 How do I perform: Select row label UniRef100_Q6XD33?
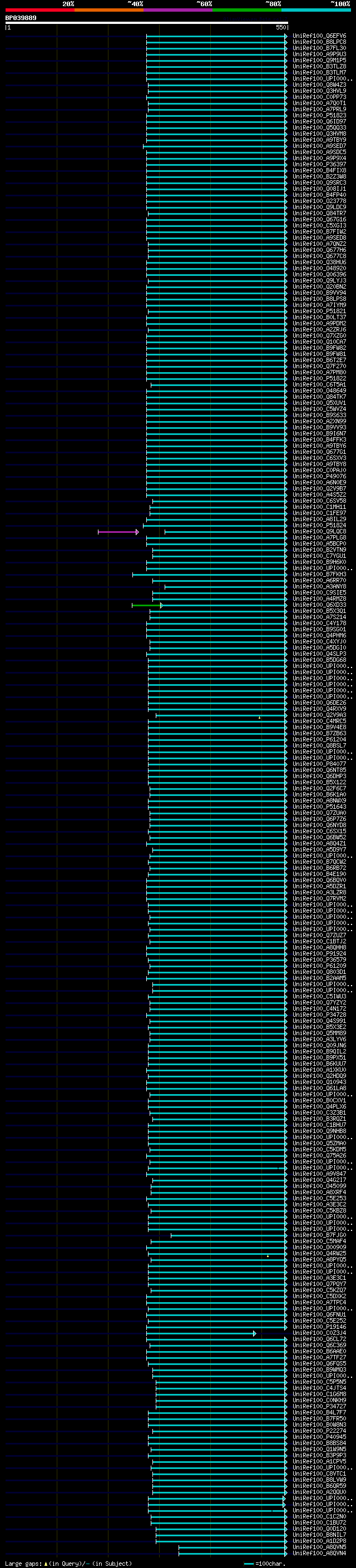click(319, 605)
